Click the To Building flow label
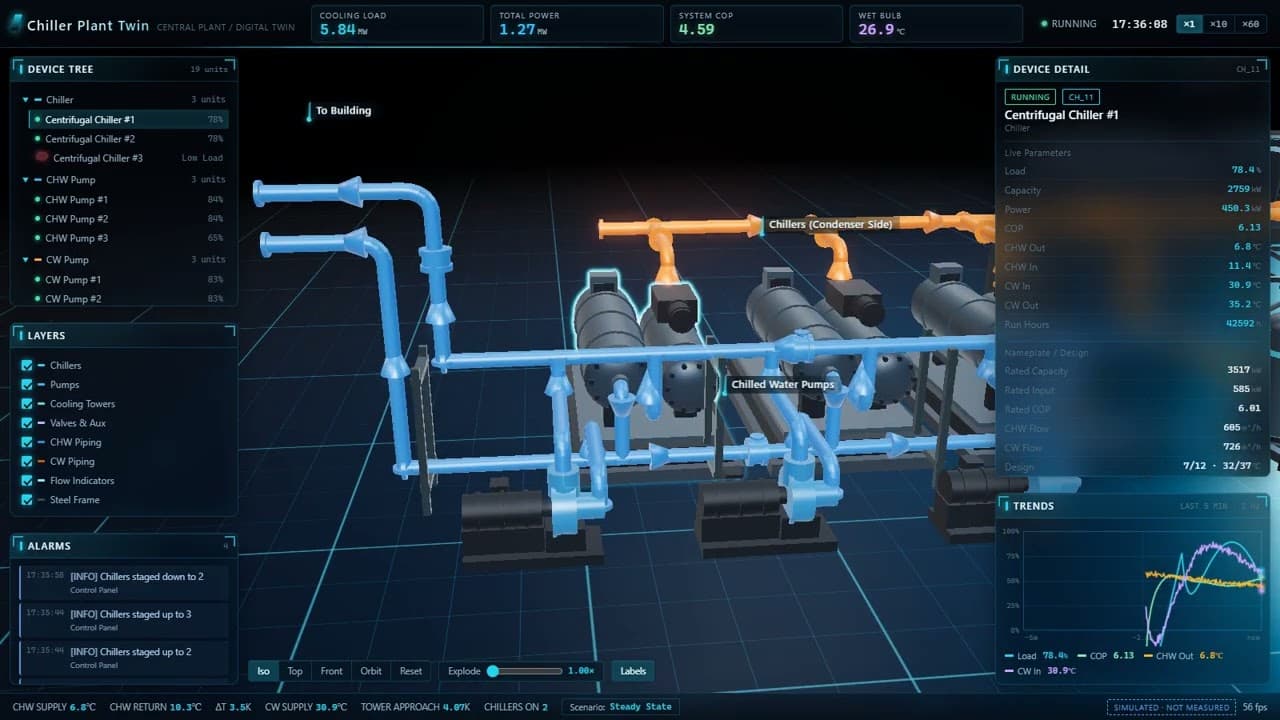The width and height of the screenshot is (1280, 720). click(343, 111)
